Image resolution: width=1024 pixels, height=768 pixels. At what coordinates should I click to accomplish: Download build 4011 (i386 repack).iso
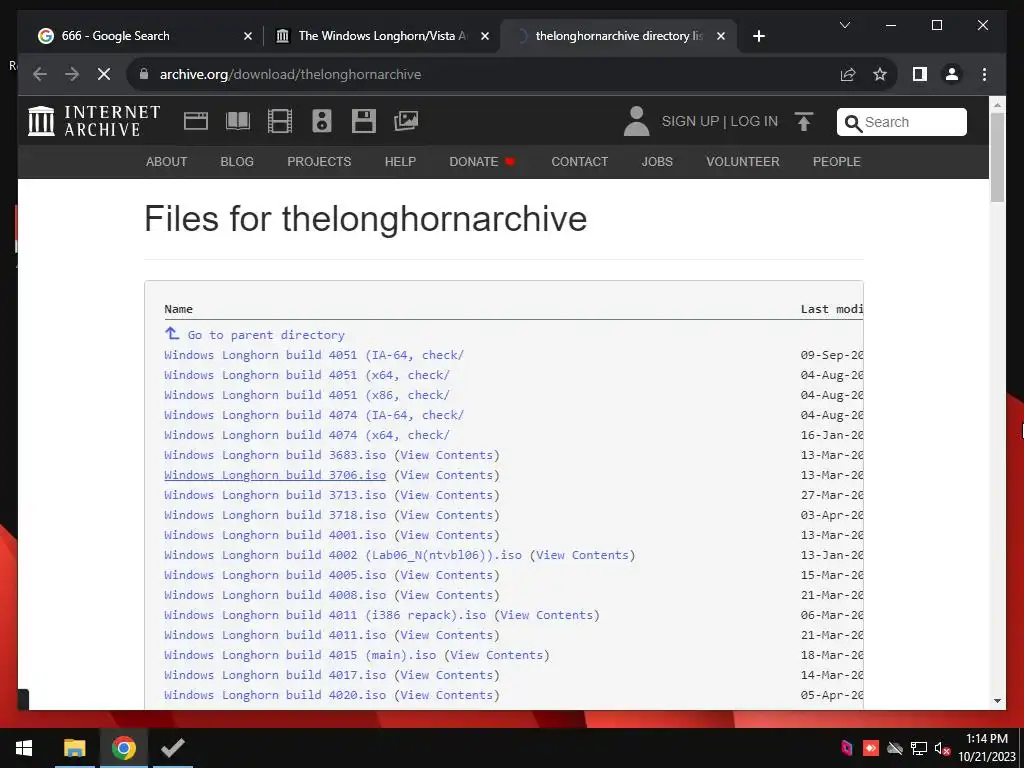325,615
